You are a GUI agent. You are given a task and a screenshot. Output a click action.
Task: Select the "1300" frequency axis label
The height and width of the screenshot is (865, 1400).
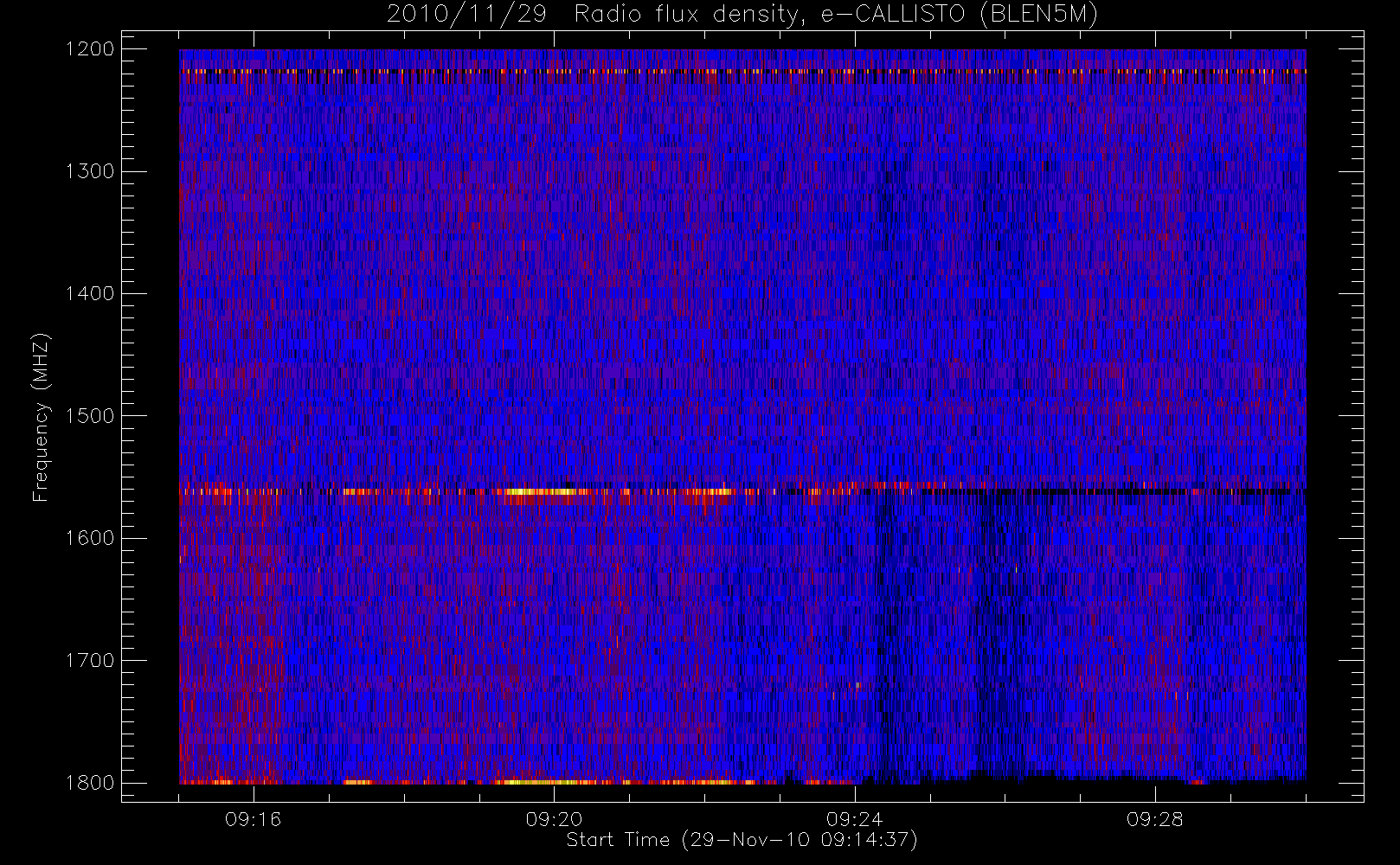90,171
